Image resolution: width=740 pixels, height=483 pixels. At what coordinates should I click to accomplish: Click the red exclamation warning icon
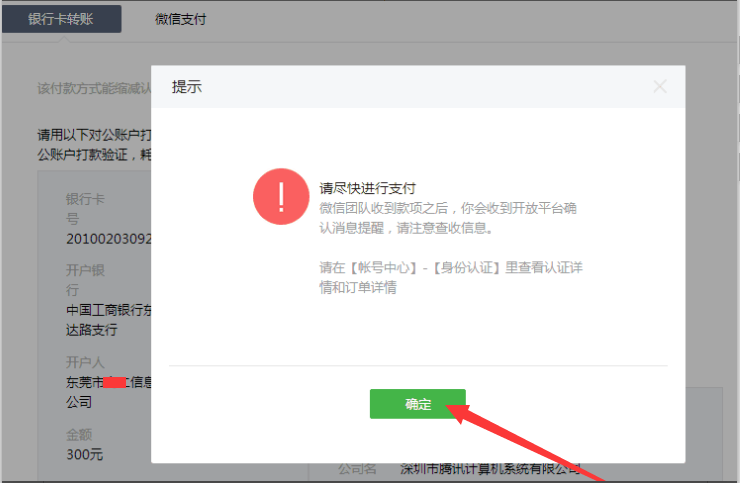click(x=281, y=196)
